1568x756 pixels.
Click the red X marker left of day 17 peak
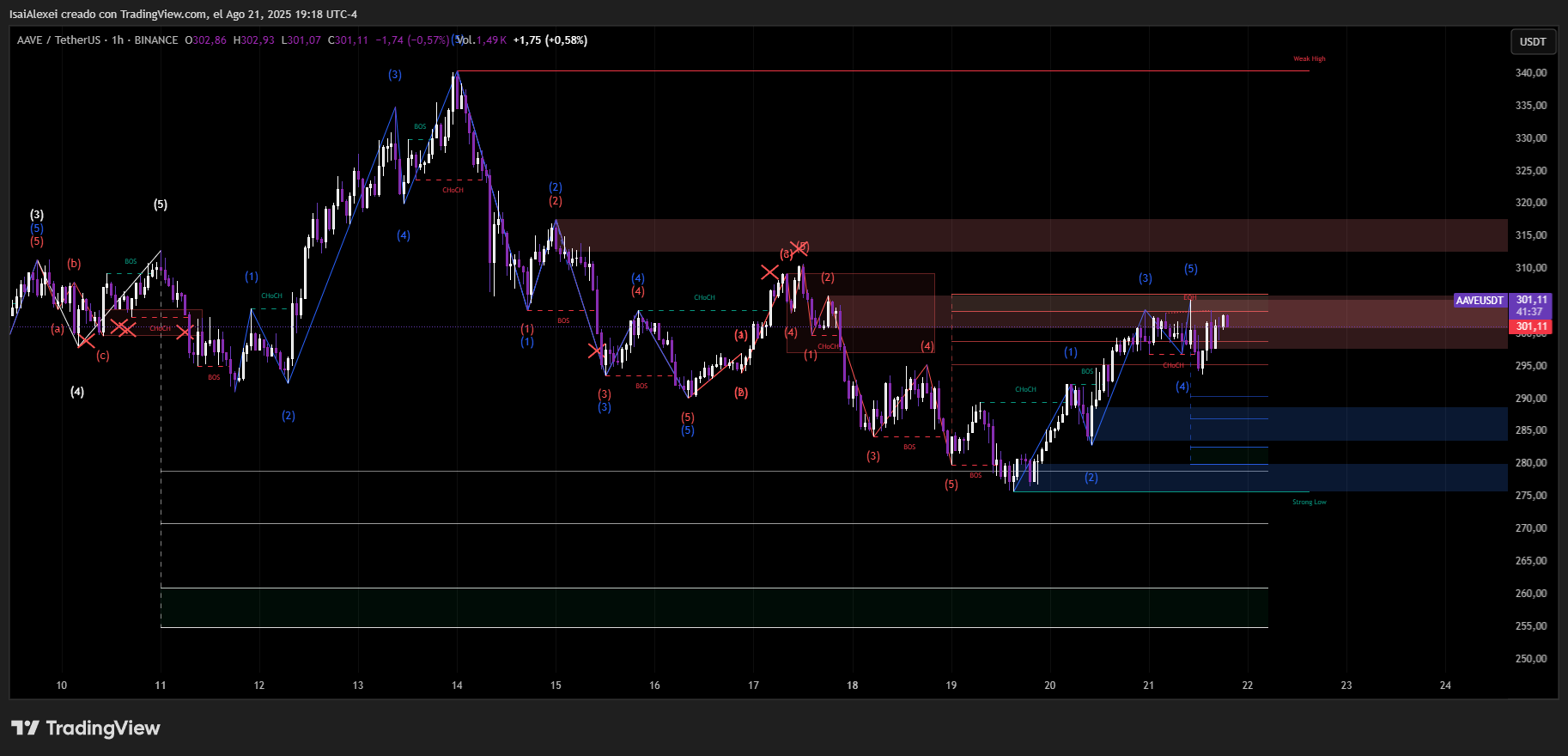pyautogui.click(x=769, y=273)
